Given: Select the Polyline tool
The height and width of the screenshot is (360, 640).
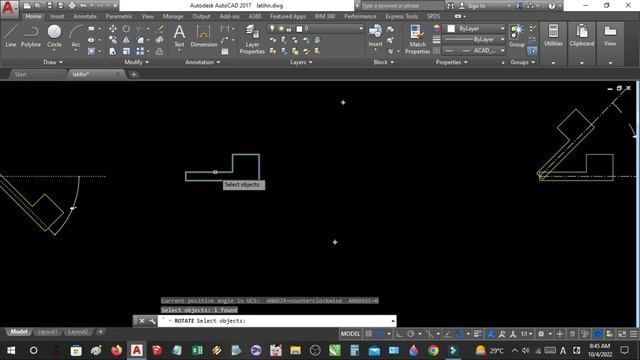Looking at the screenshot, I should (x=31, y=36).
